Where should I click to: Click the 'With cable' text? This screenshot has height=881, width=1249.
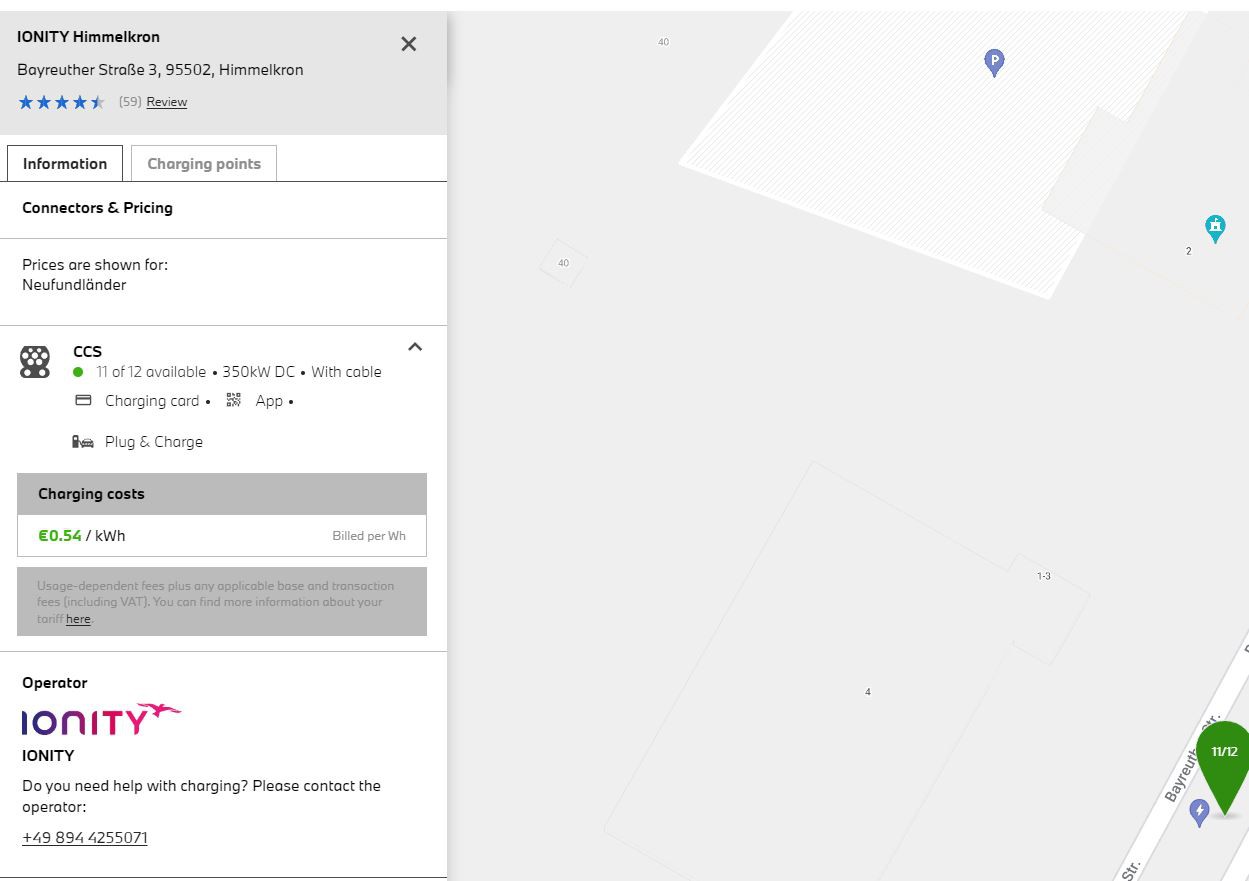click(x=346, y=372)
